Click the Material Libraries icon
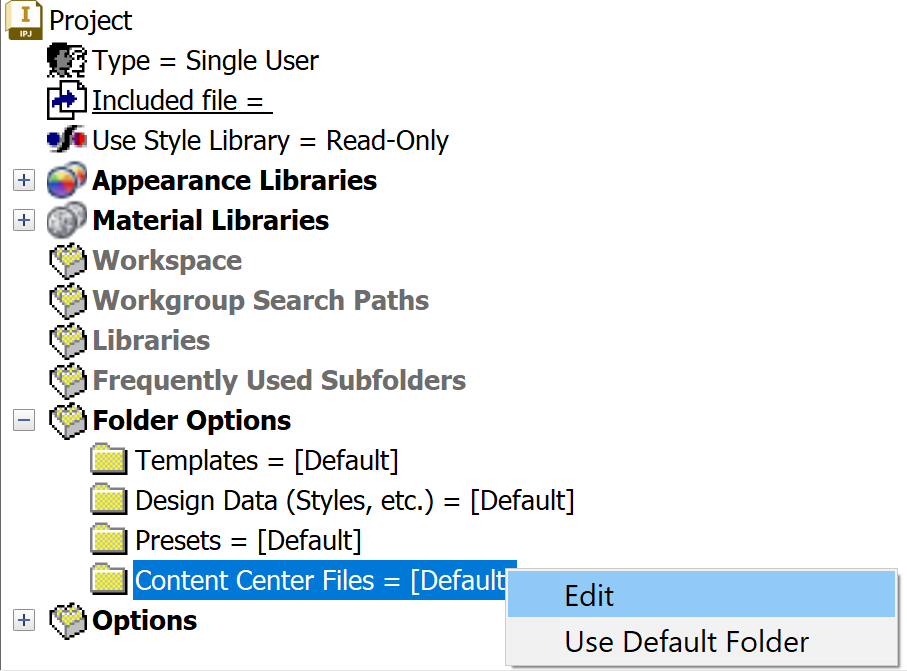This screenshot has width=907, height=671. [x=68, y=221]
